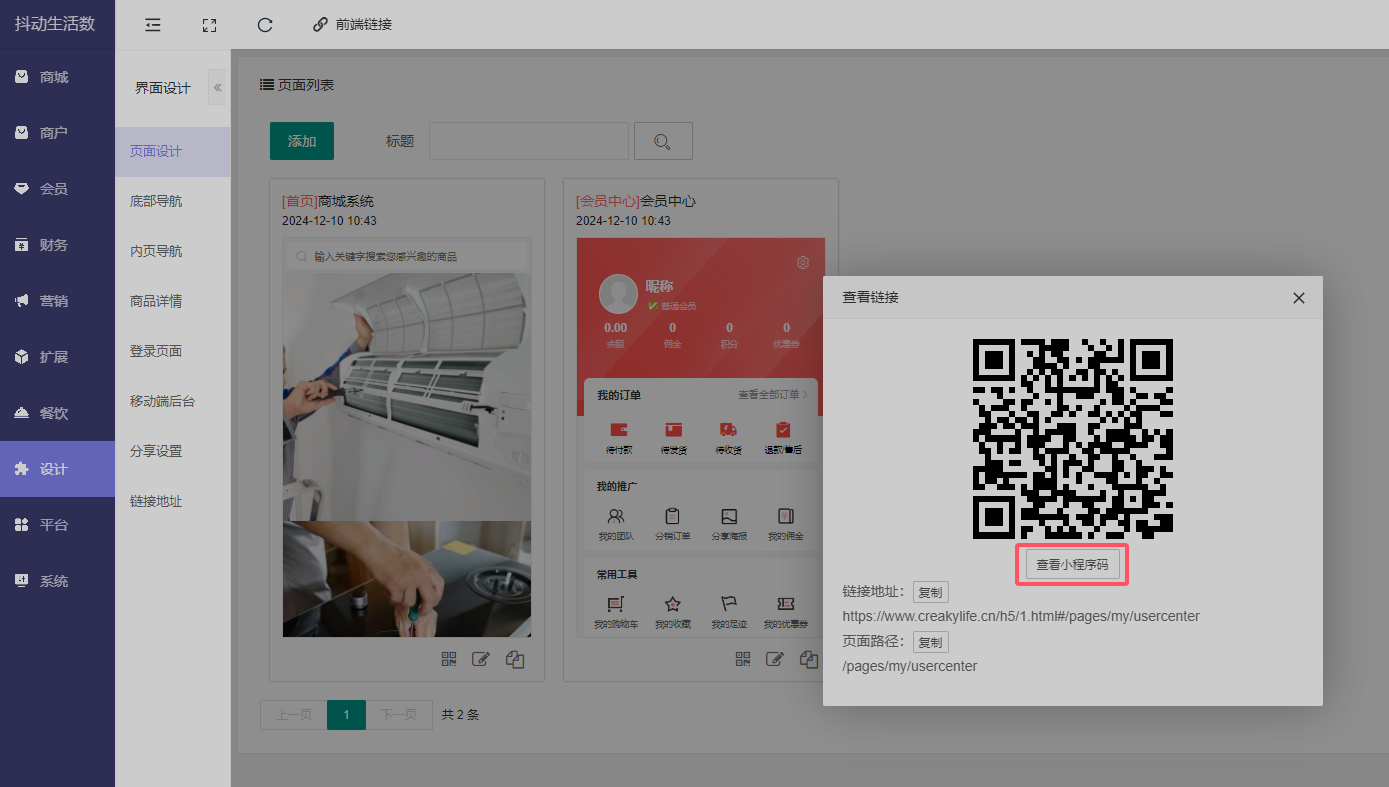Open 商城 in left sidebar

coord(57,77)
